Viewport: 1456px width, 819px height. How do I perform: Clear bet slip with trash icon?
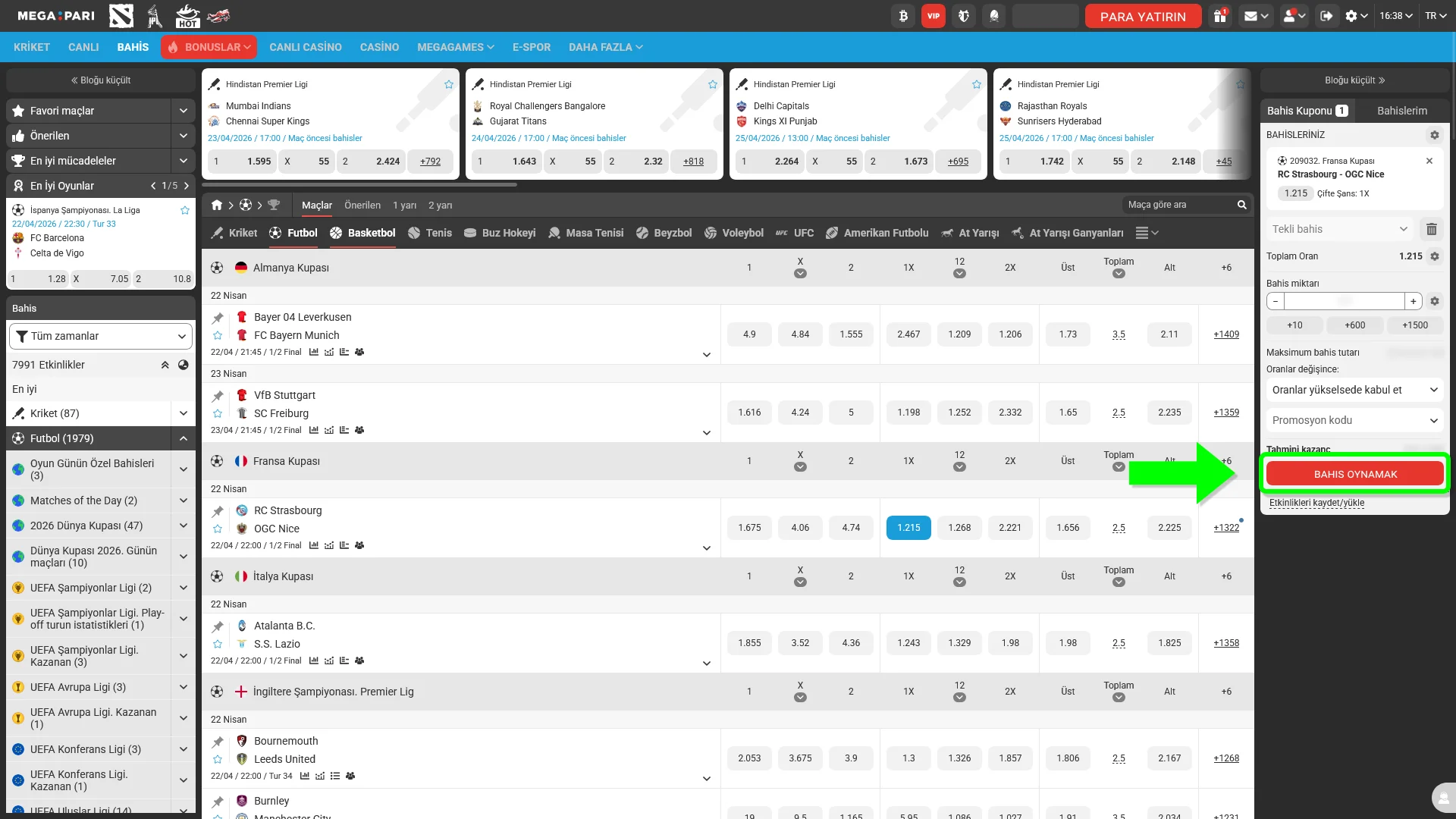click(1432, 229)
